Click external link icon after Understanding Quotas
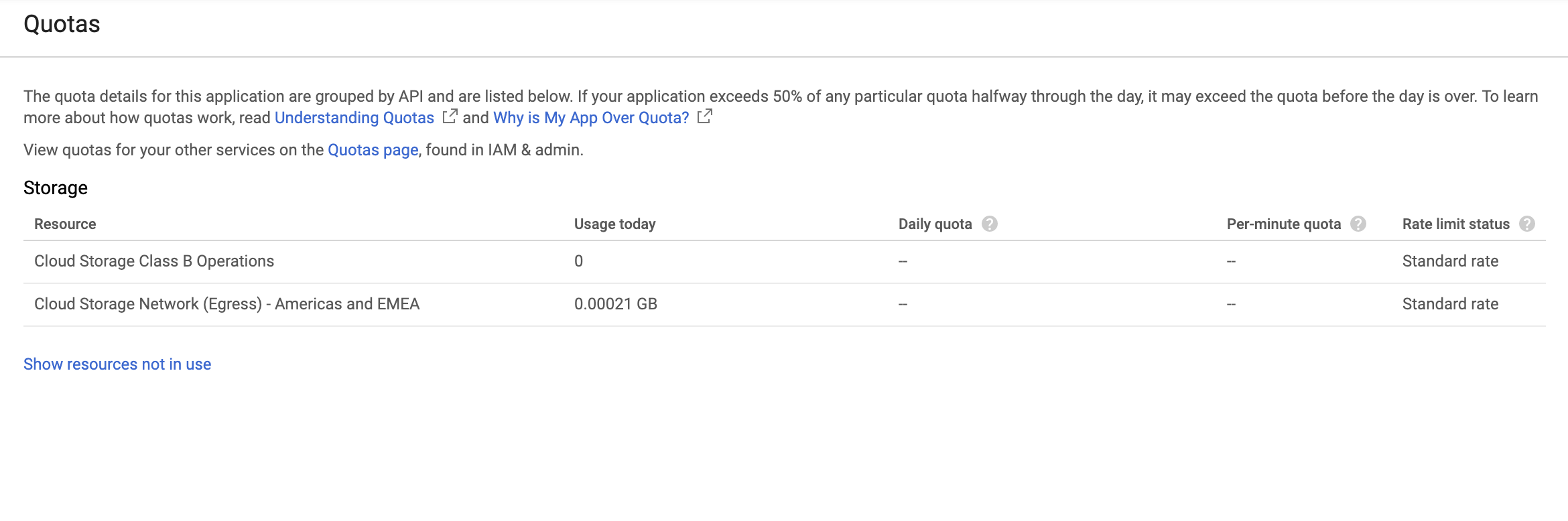This screenshot has width=1568, height=521. 450,117
